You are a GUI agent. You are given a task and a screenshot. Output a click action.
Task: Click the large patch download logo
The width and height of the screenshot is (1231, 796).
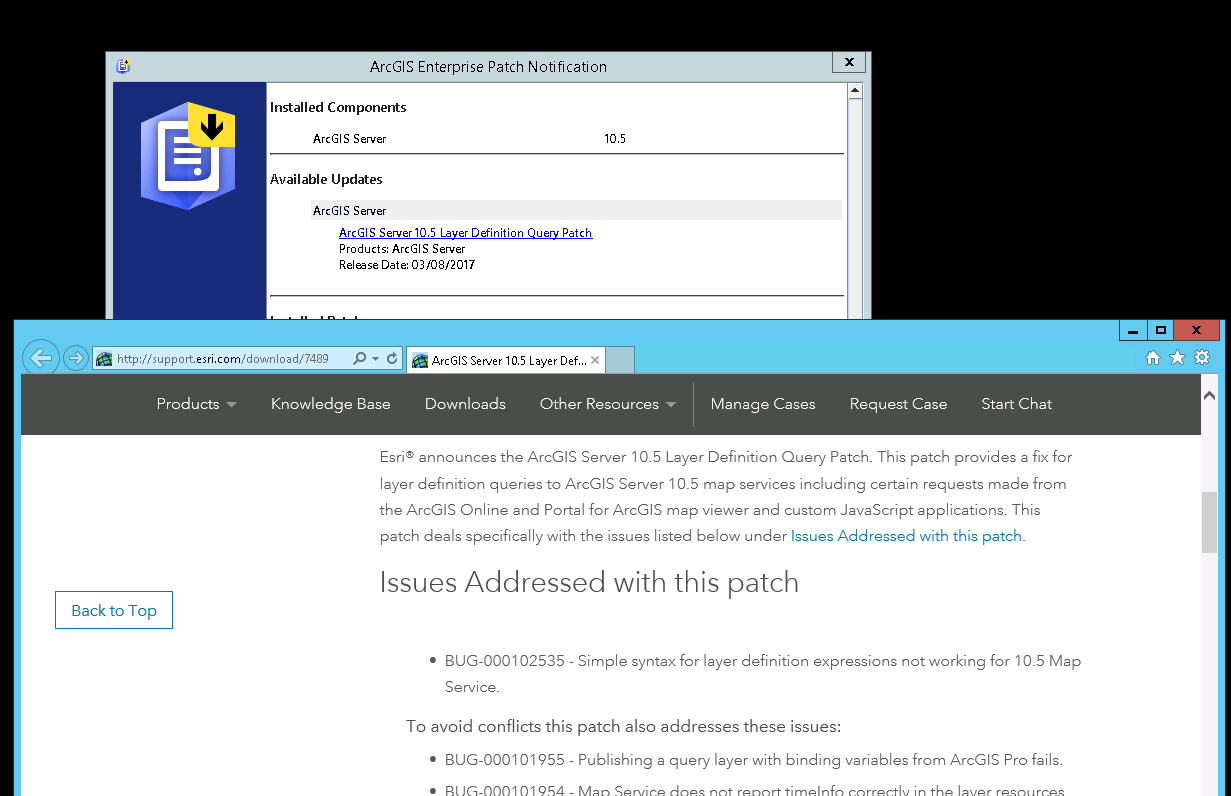(187, 154)
